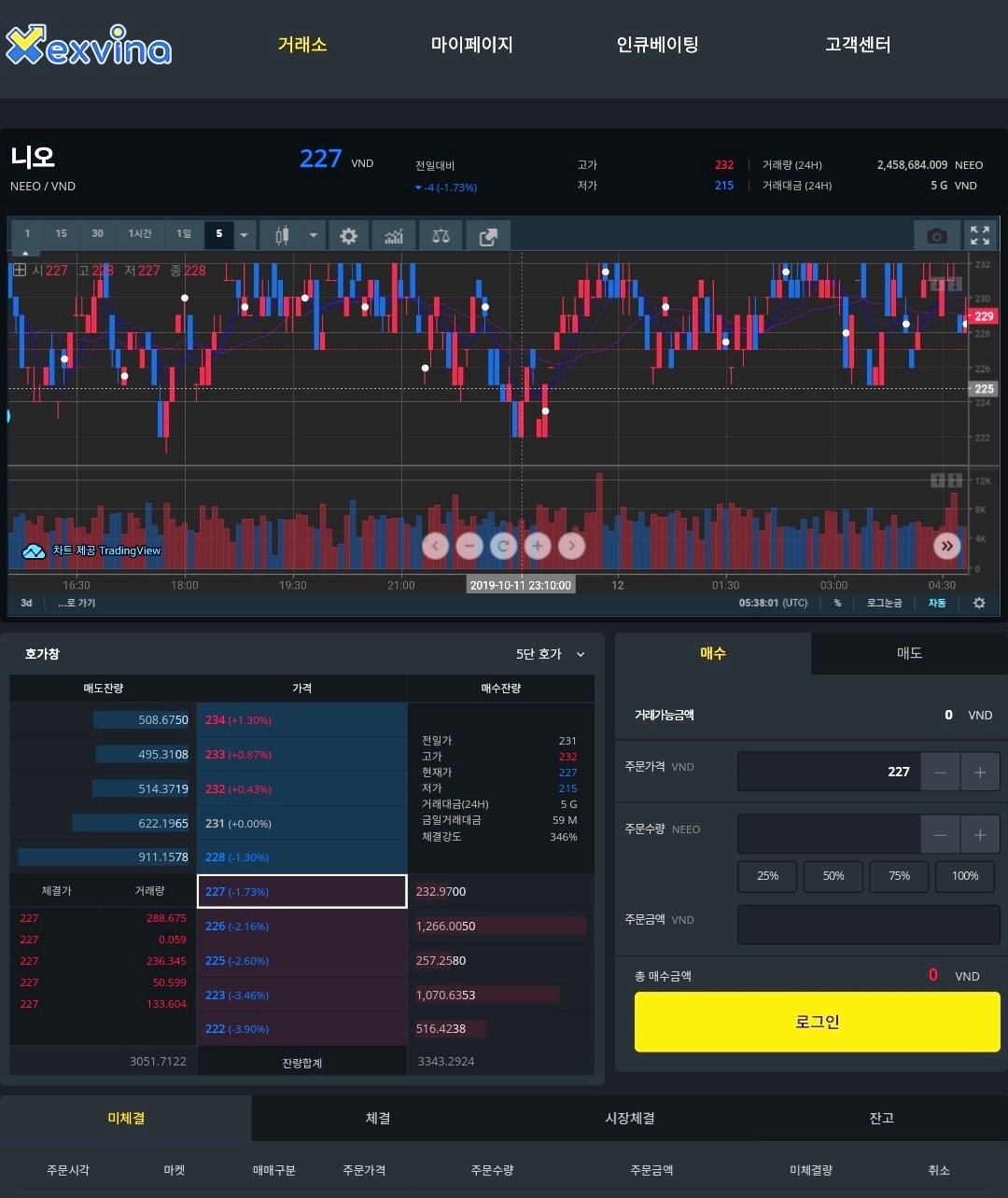This screenshot has width=1008, height=1198.
Task: Open candlestick chart type dropdown
Action: [315, 235]
